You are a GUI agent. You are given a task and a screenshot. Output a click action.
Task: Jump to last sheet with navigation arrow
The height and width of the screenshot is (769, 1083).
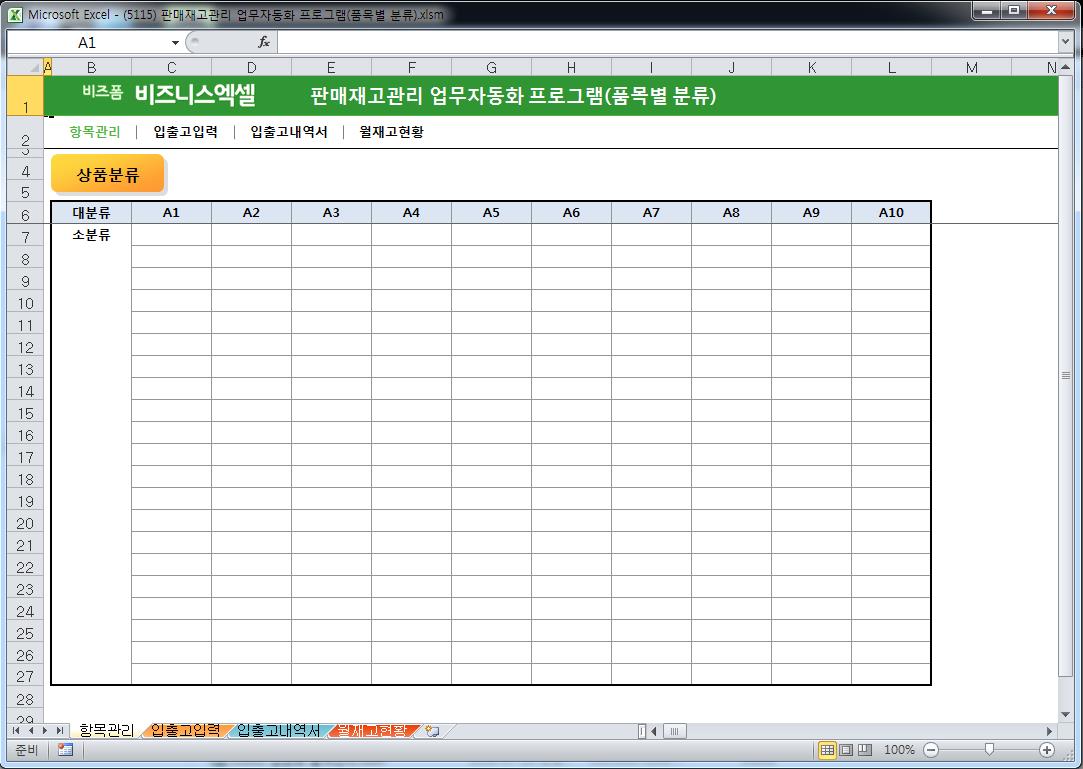(60, 731)
